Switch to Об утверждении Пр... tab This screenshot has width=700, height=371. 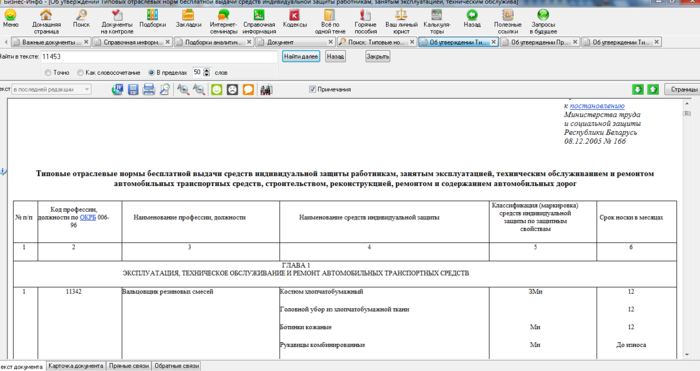coord(539,42)
